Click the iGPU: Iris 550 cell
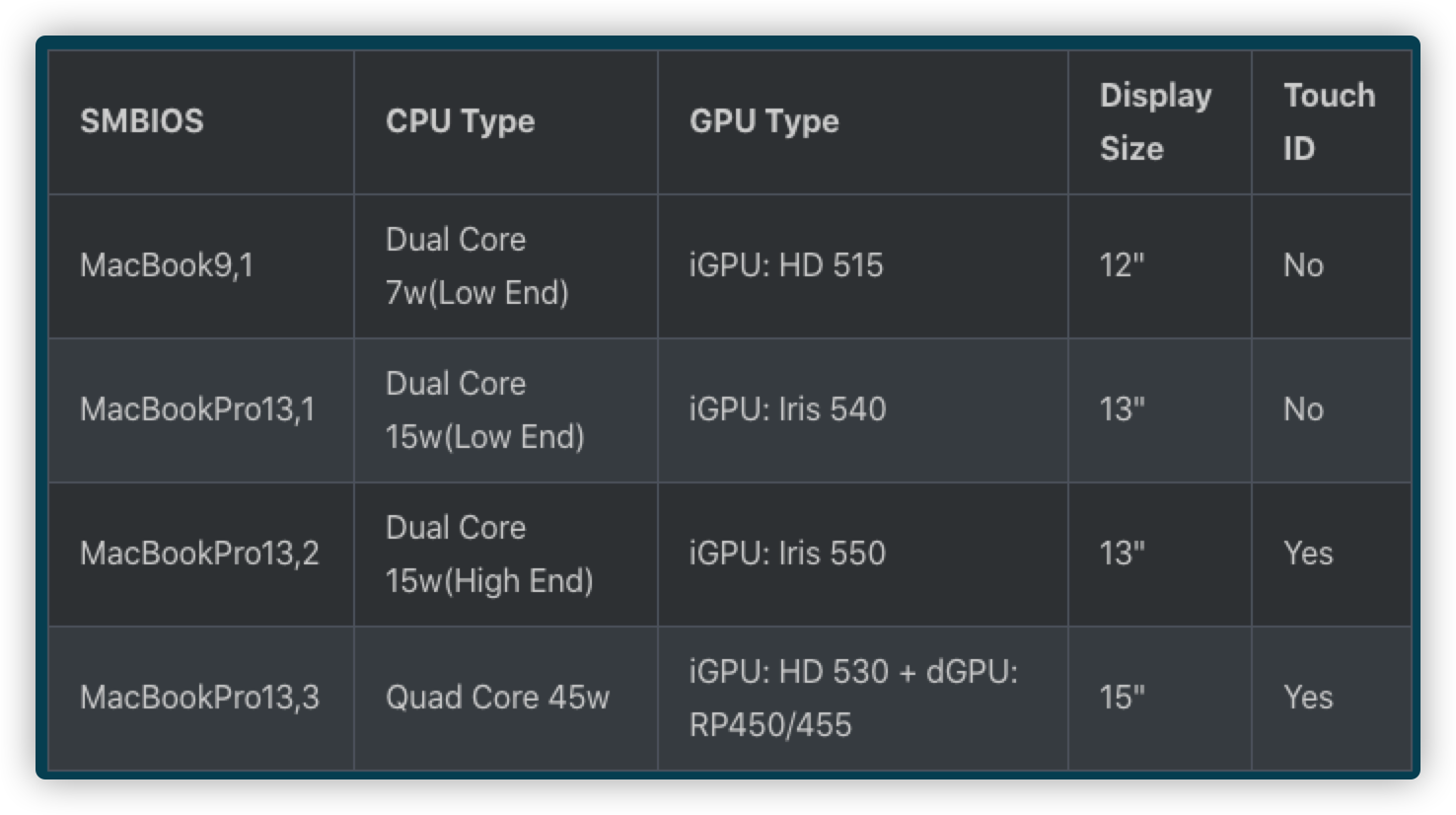The image size is (1456, 815). (x=787, y=554)
